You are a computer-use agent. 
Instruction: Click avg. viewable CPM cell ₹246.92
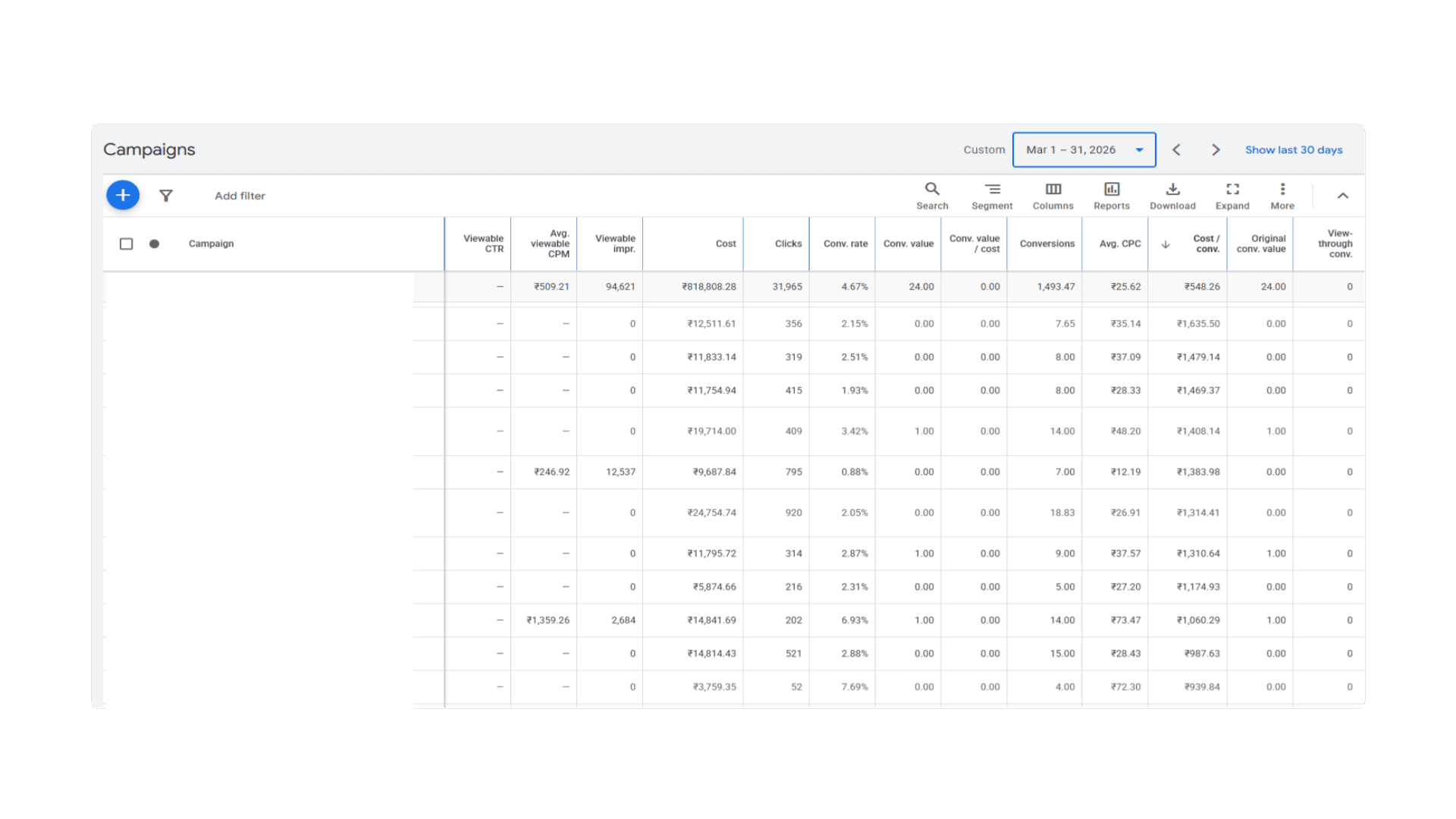click(551, 472)
